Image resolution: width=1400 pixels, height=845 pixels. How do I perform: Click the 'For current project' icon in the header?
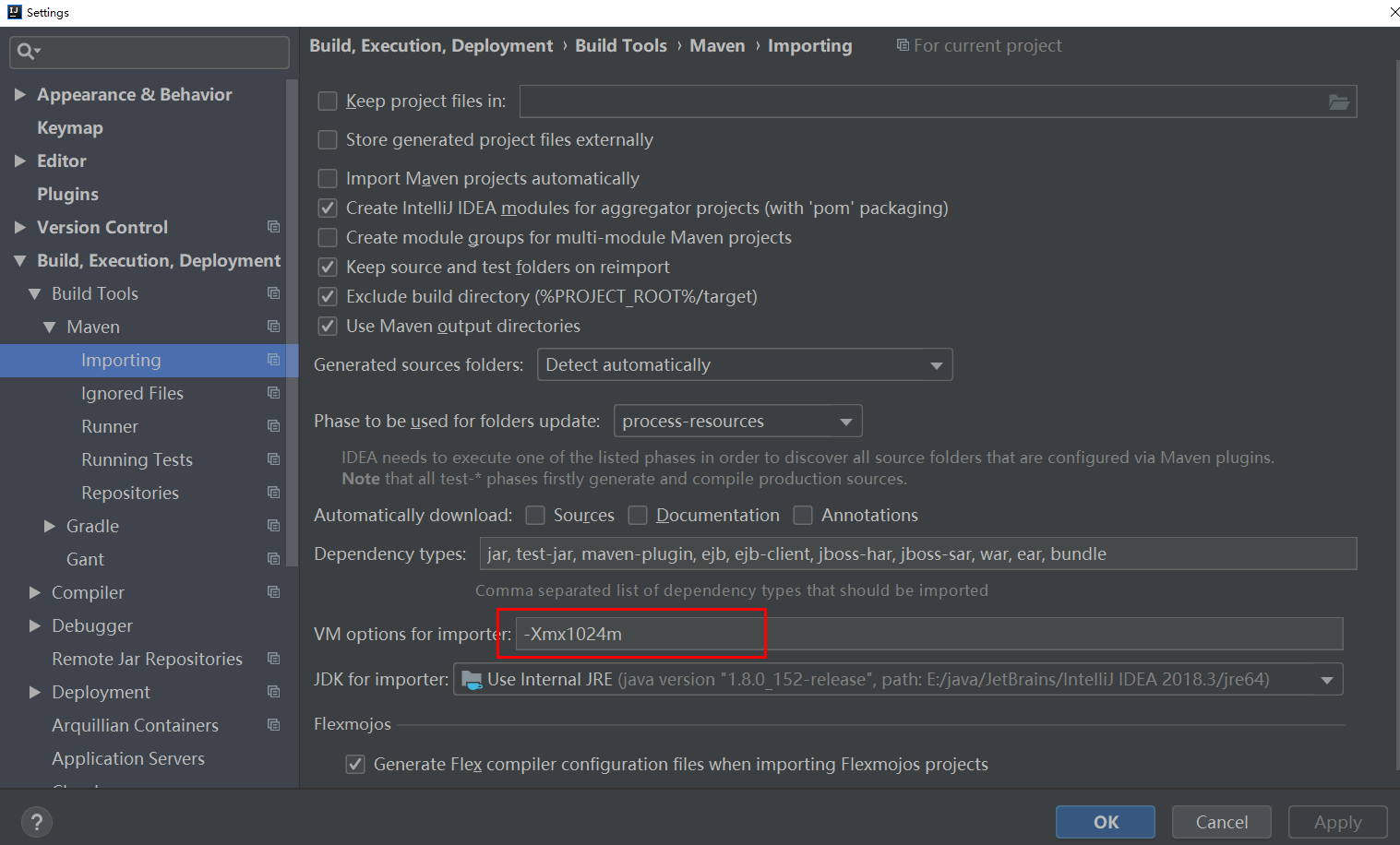[903, 44]
